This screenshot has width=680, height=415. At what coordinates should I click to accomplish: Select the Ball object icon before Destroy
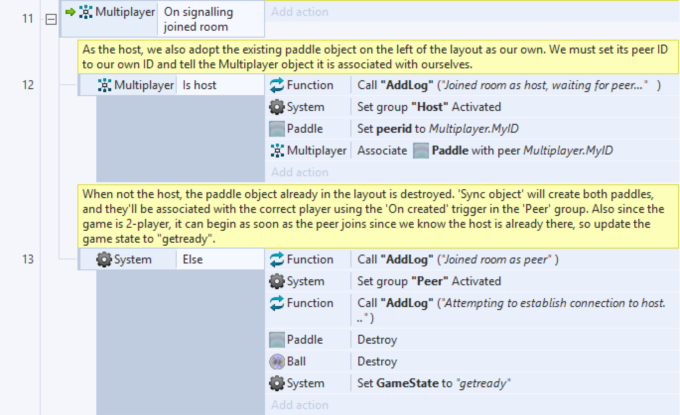click(277, 361)
